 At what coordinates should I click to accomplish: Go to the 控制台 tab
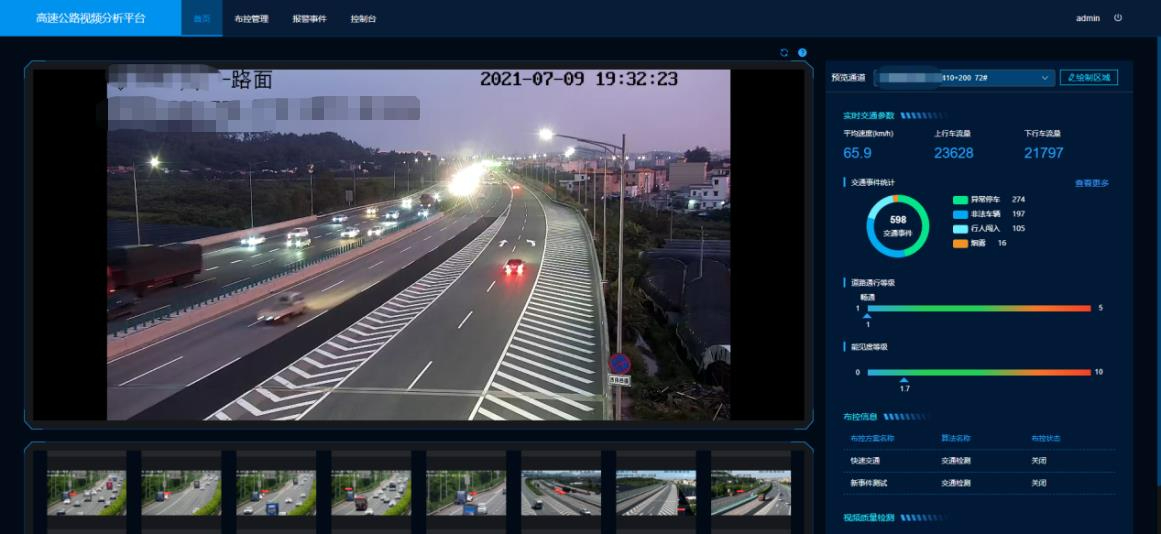tap(363, 19)
